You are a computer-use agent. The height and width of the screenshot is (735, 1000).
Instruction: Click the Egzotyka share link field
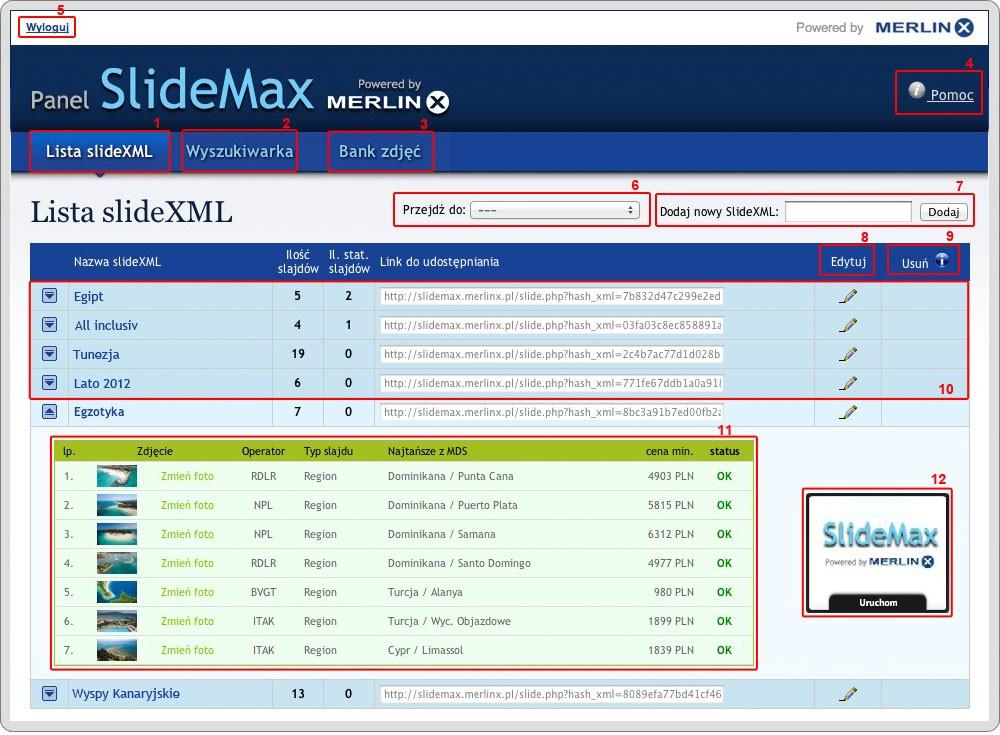click(552, 412)
